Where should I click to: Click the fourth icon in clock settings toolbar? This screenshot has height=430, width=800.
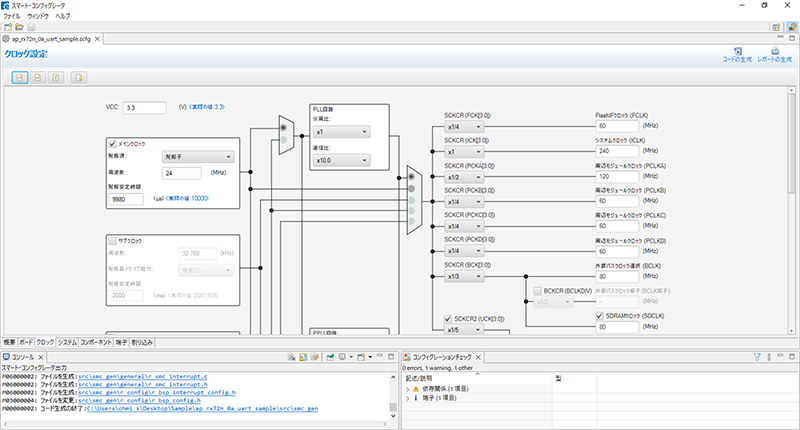point(79,78)
